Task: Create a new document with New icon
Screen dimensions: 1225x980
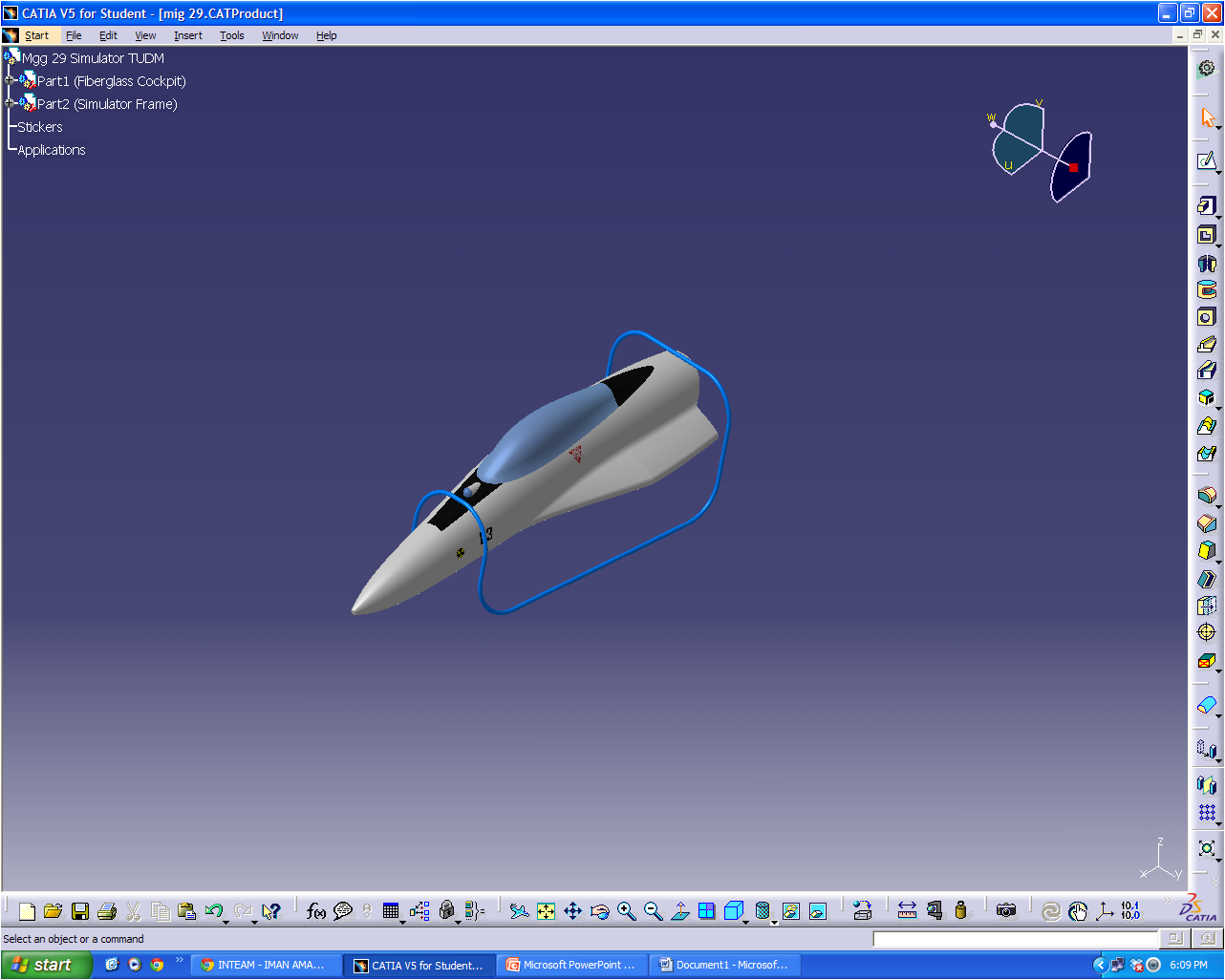Action: 27,911
